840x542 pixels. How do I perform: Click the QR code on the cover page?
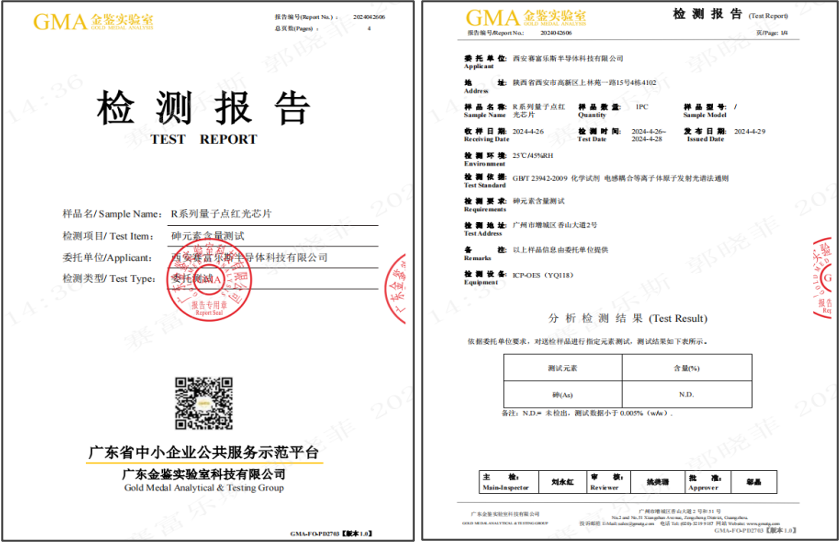(203, 401)
